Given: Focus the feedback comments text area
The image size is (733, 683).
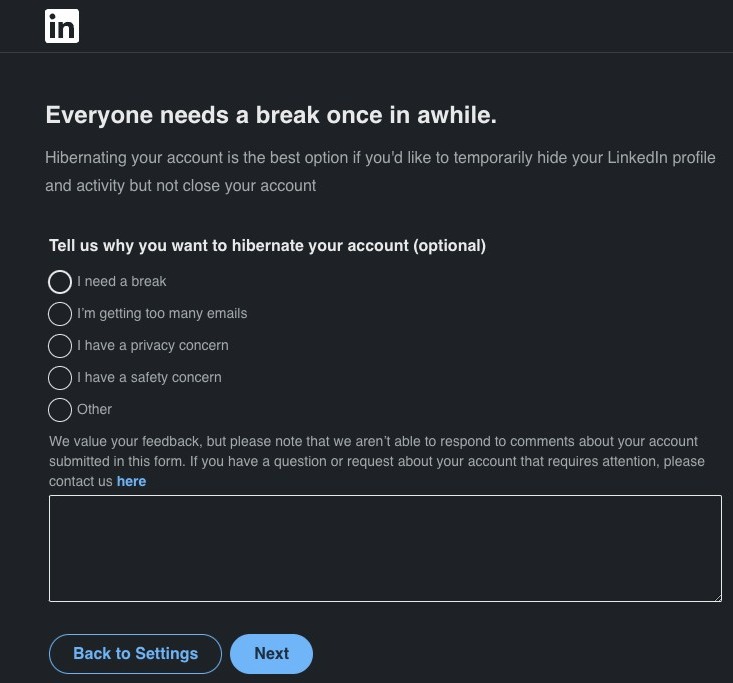Looking at the screenshot, I should pyautogui.click(x=385, y=548).
